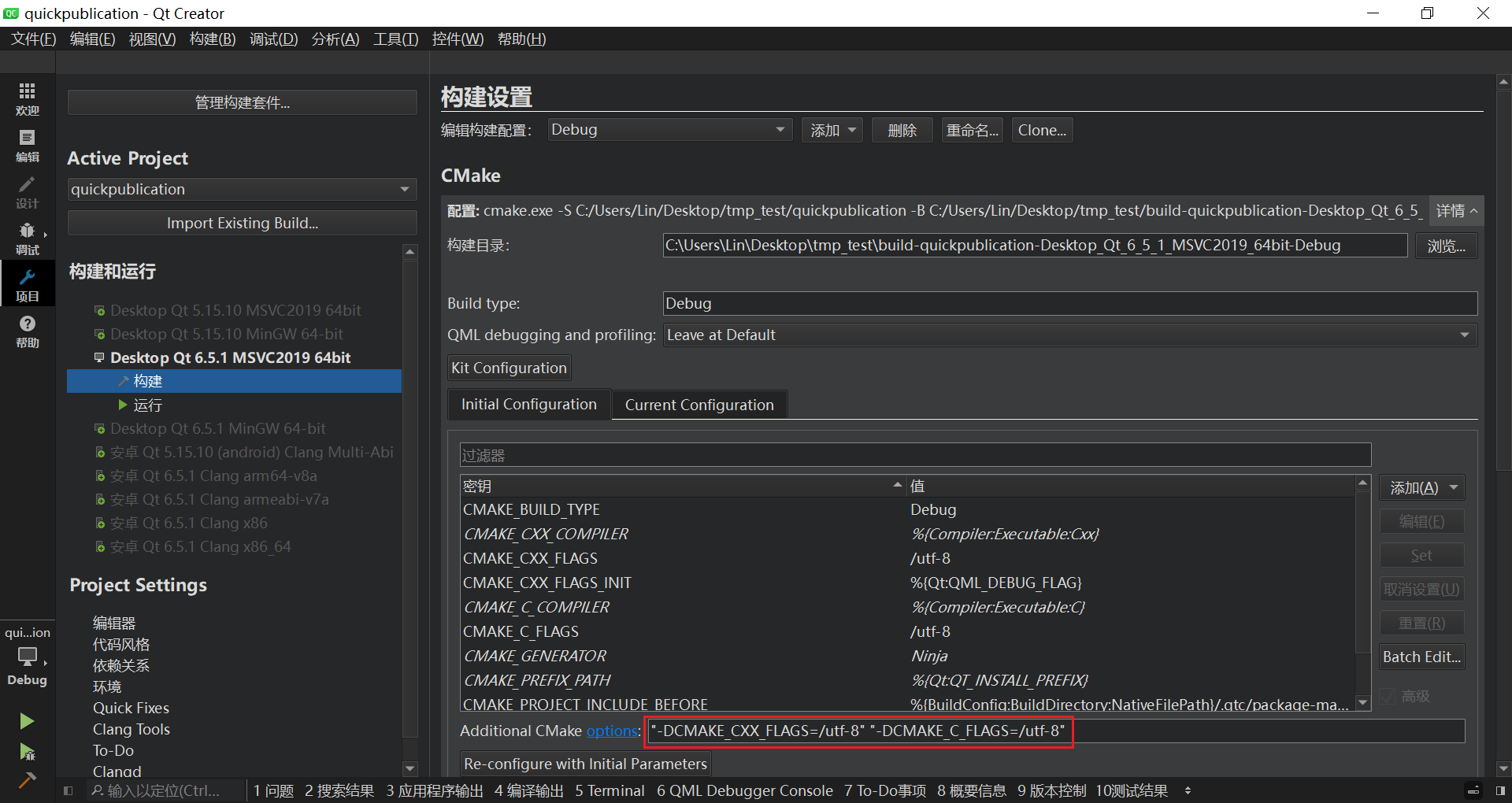
Task: Toggle the left sidebar visibility icon
Action: [x=69, y=790]
